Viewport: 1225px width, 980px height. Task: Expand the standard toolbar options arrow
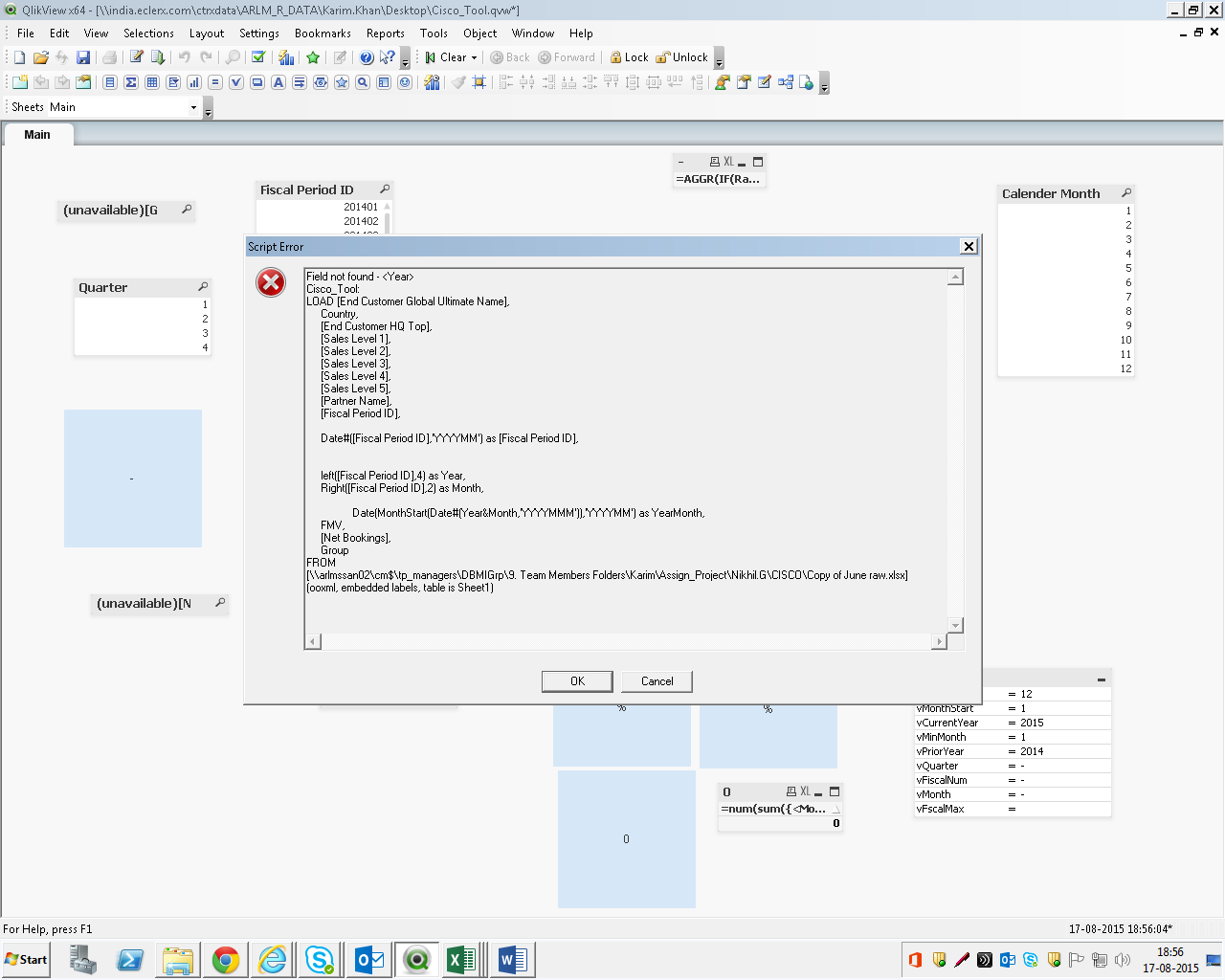(406, 59)
